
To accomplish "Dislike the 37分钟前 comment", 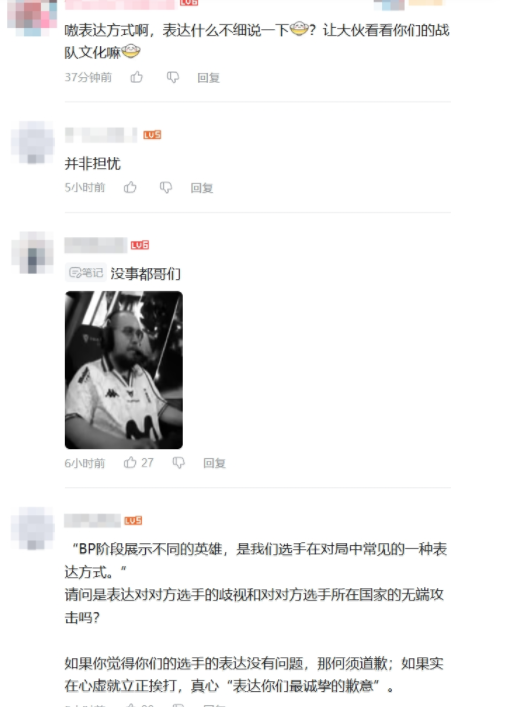I will pyautogui.click(x=173, y=78).
